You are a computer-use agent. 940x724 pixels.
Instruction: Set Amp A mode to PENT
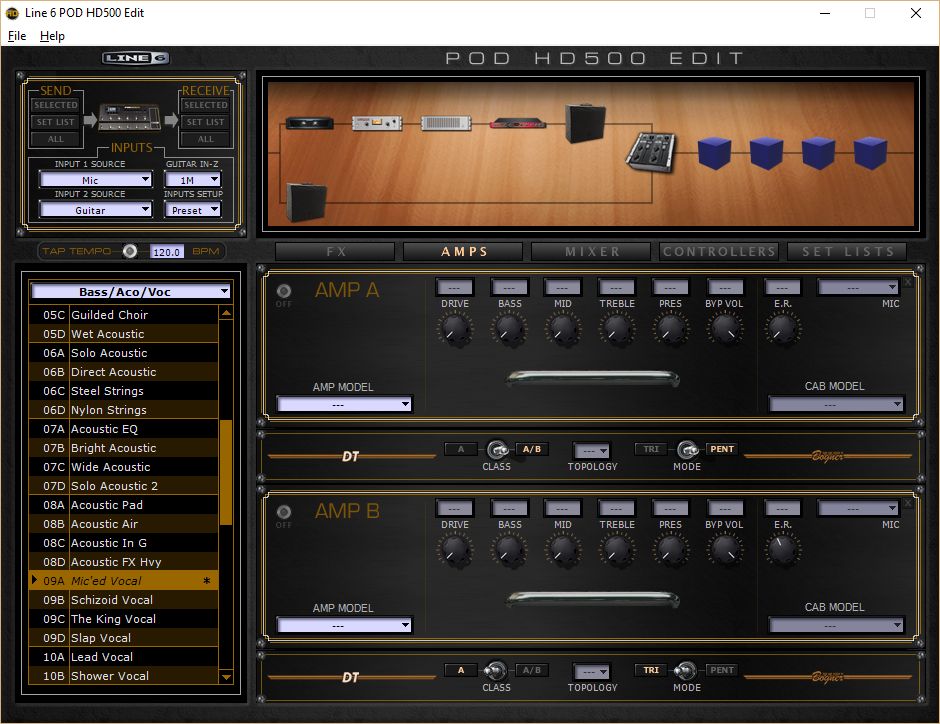[722, 449]
